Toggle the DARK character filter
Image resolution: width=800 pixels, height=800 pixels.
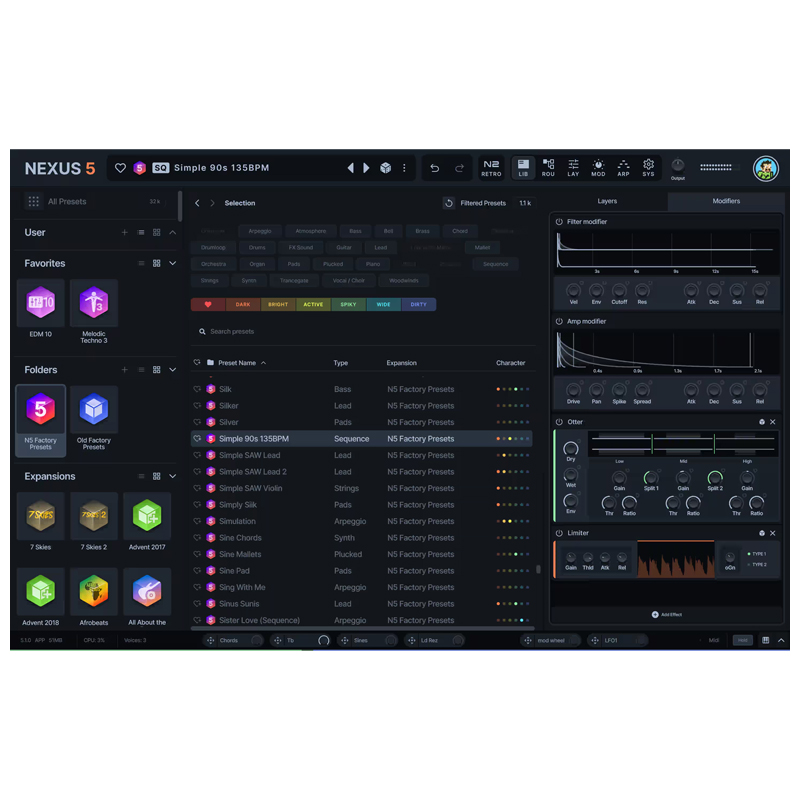tap(243, 305)
